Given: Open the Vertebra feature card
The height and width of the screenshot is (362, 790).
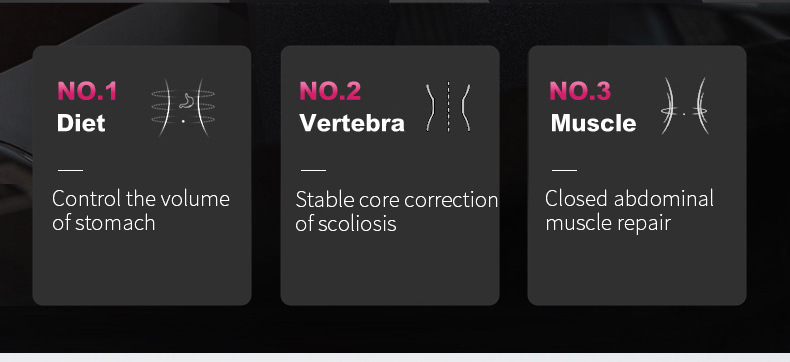Looking at the screenshot, I should point(390,175).
